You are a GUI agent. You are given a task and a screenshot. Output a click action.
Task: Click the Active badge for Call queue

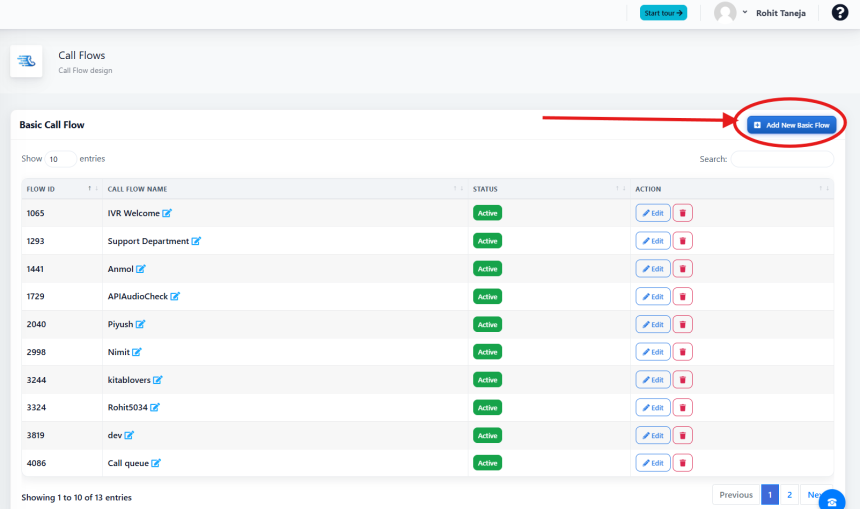(x=487, y=463)
